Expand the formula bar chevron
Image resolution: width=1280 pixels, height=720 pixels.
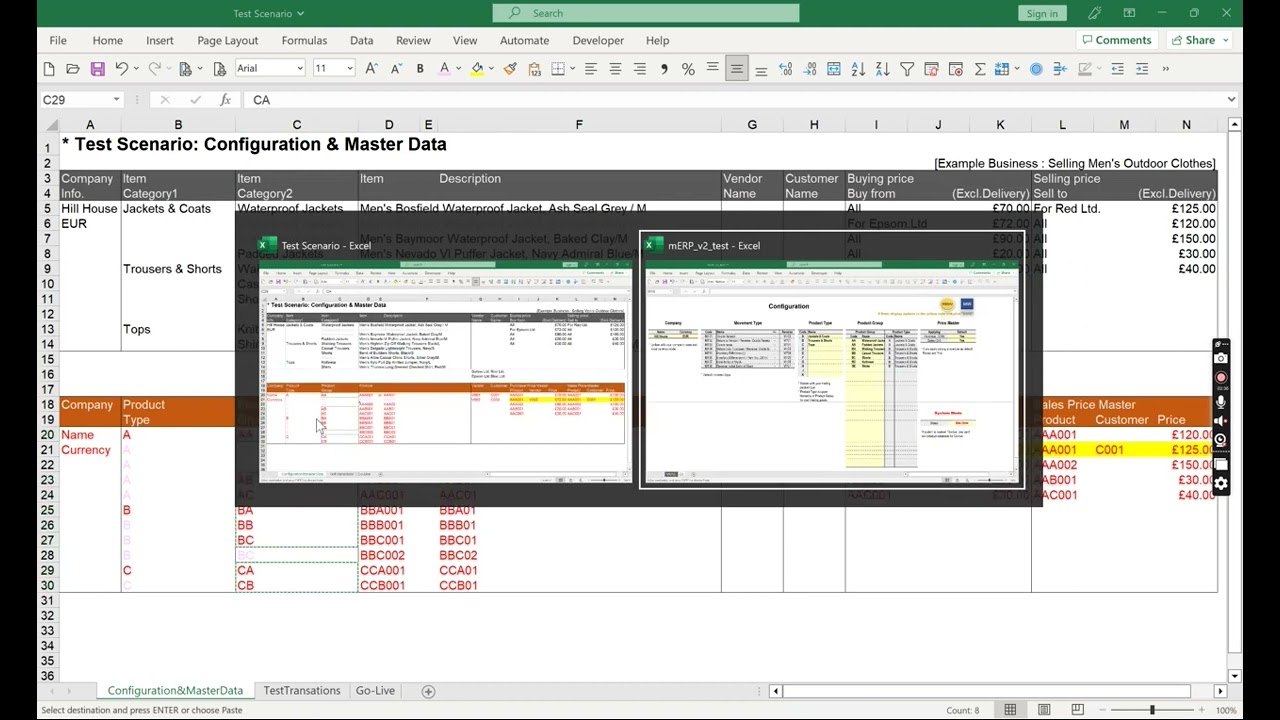coord(1231,100)
